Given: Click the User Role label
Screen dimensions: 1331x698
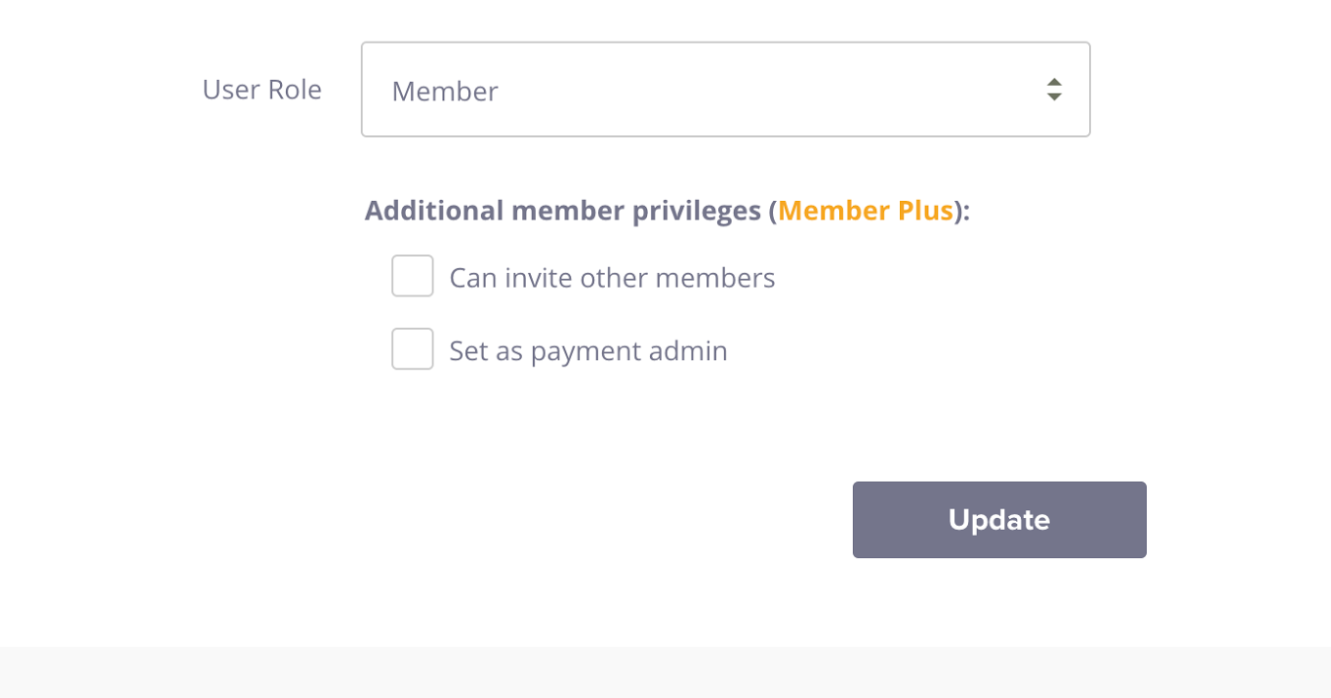Looking at the screenshot, I should tap(261, 89).
